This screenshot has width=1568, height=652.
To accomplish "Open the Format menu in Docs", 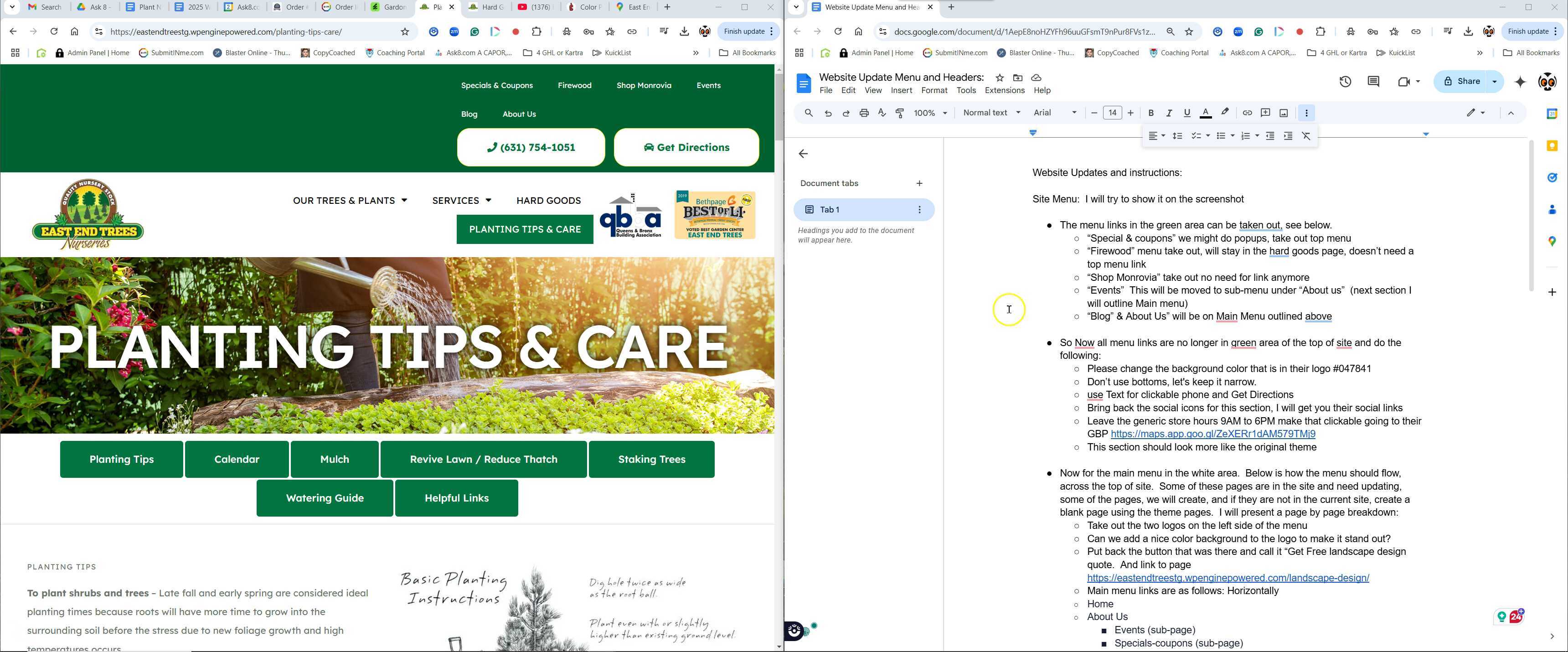I will click(x=934, y=91).
